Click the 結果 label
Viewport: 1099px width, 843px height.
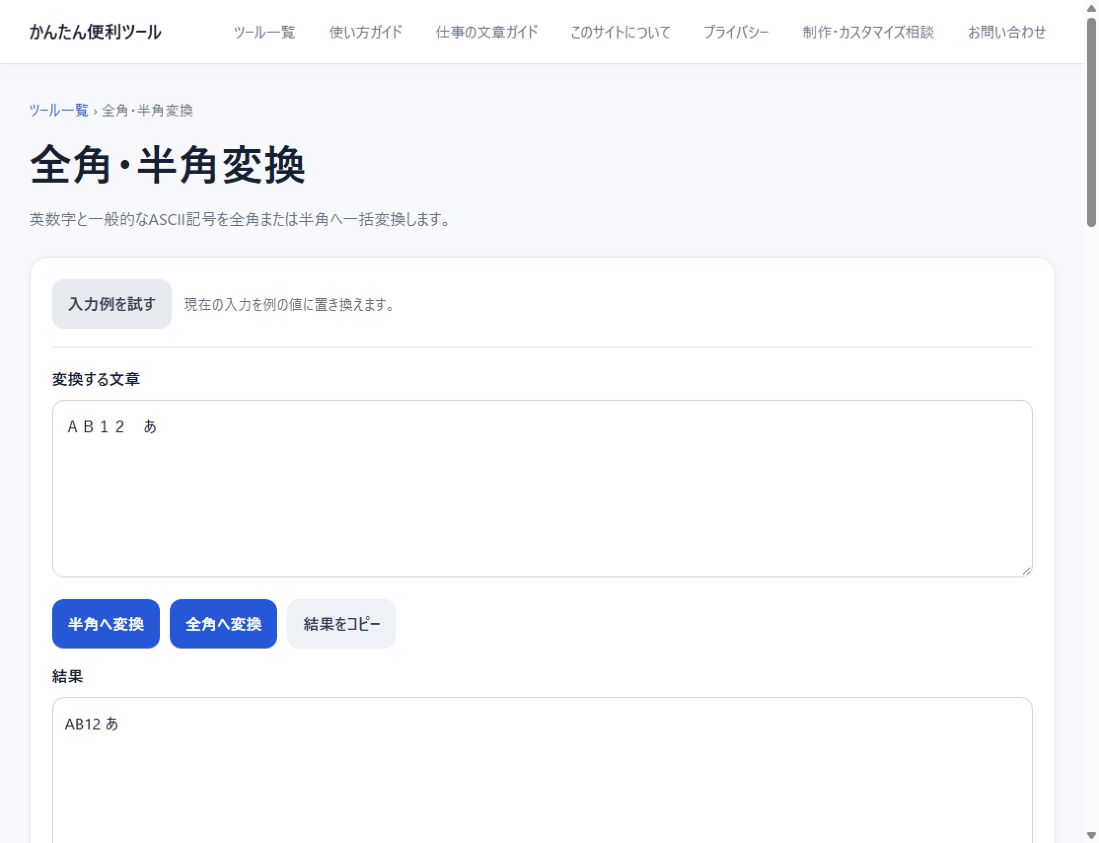tap(67, 676)
